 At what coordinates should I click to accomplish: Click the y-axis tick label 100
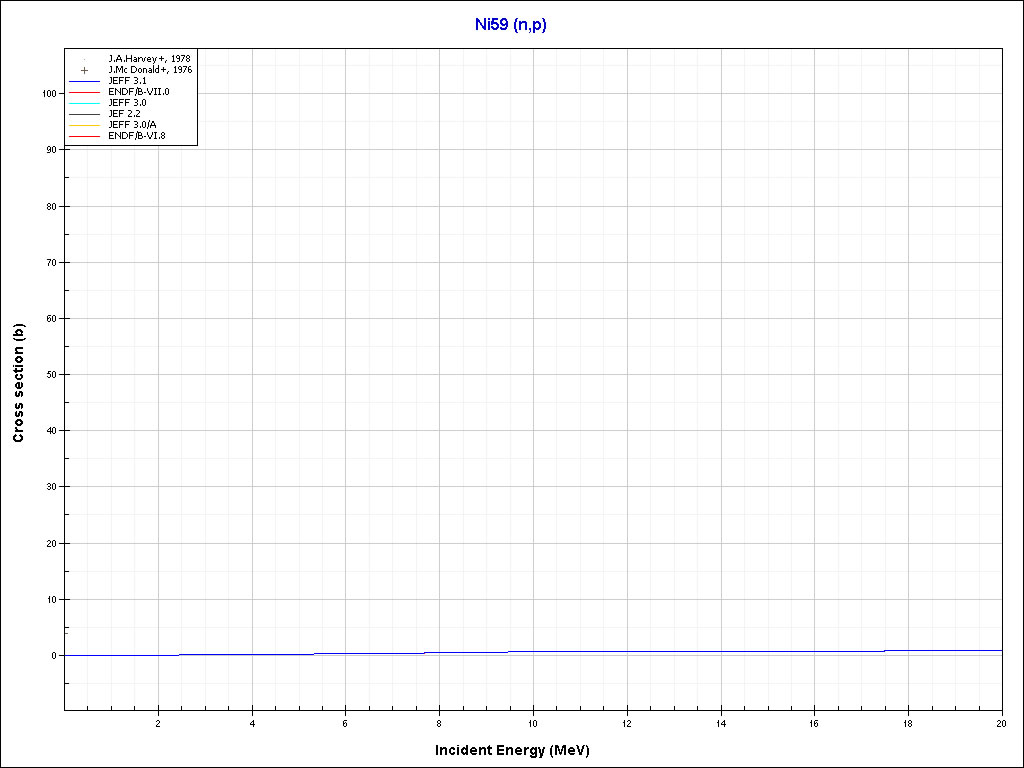click(x=49, y=94)
